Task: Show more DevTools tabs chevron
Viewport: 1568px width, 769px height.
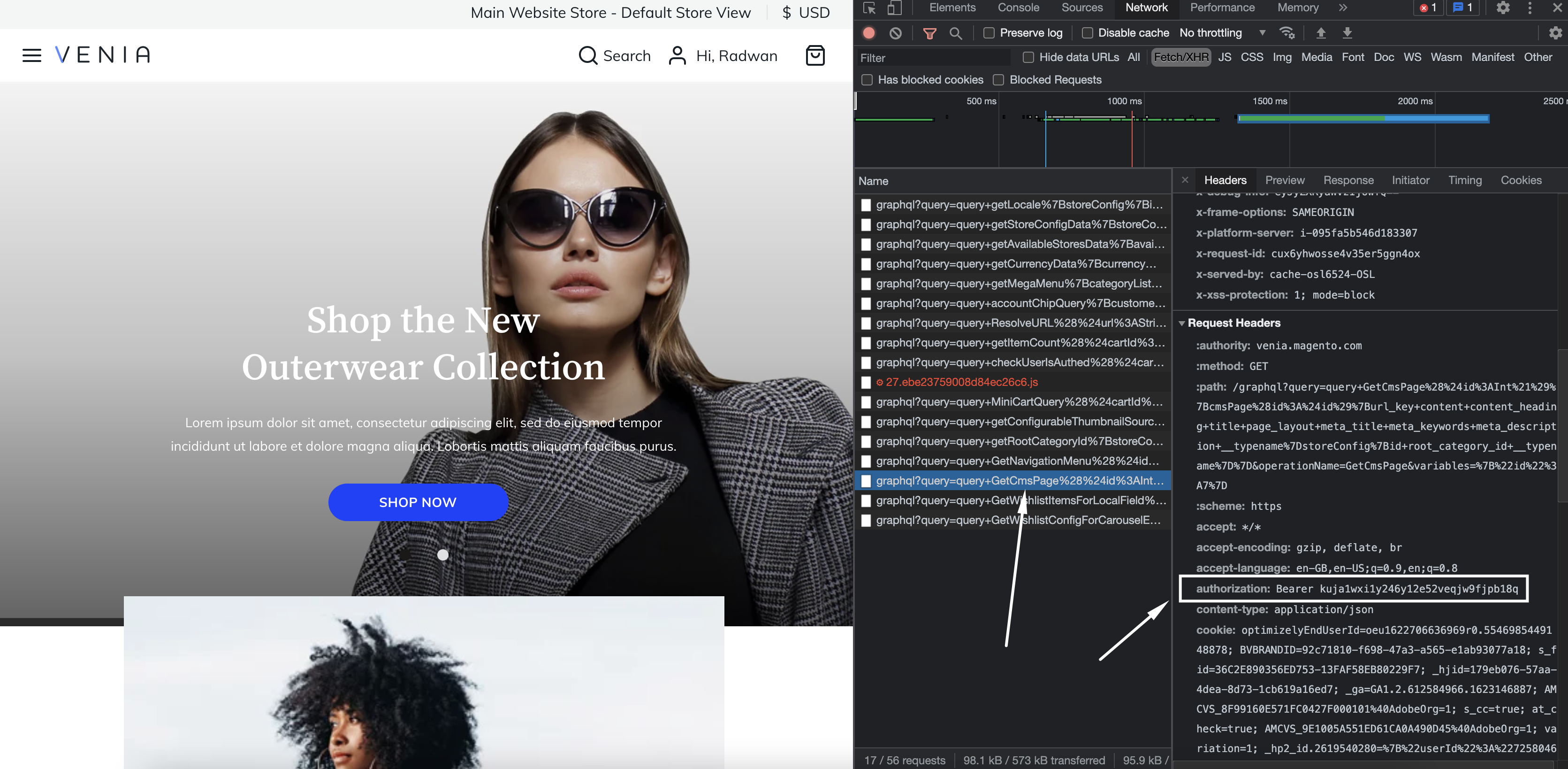Action: tap(1343, 8)
